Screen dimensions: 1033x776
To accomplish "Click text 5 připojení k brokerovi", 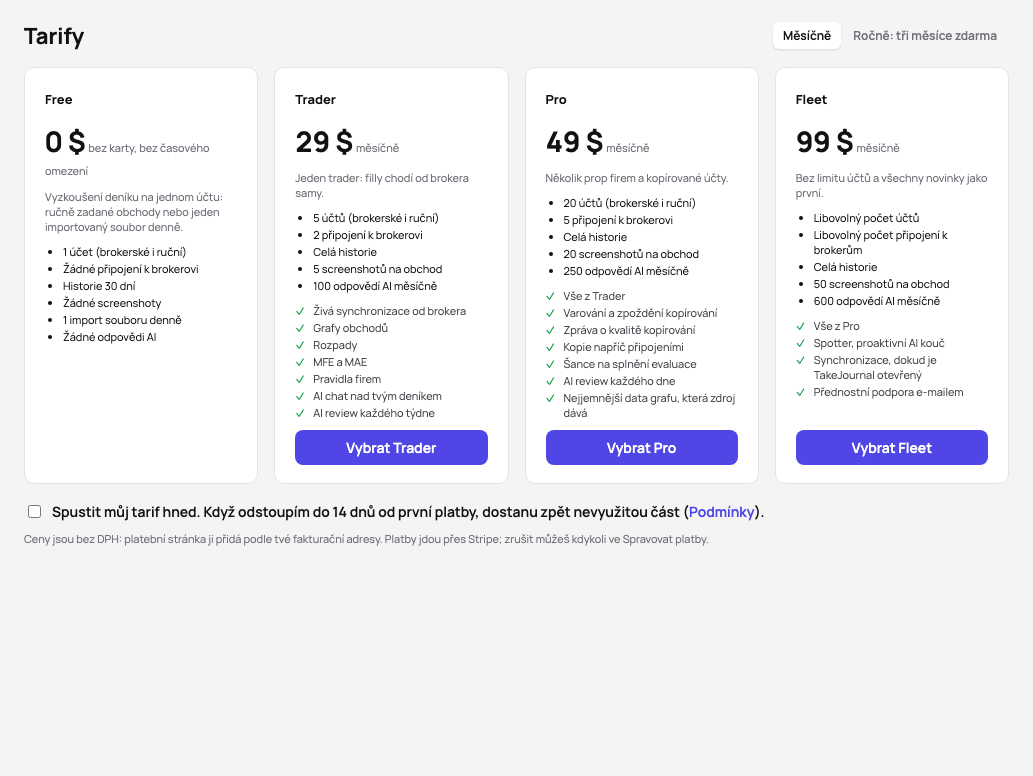I will 618,220.
